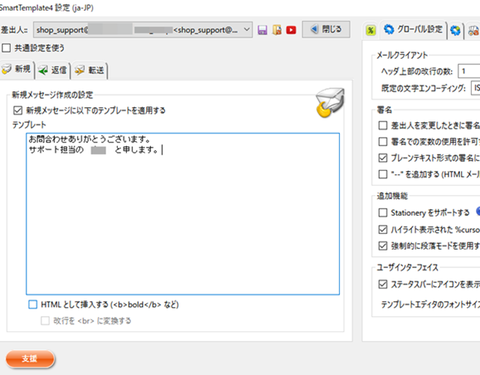
Task: Open the red YouTube video icon
Action: click(291, 30)
